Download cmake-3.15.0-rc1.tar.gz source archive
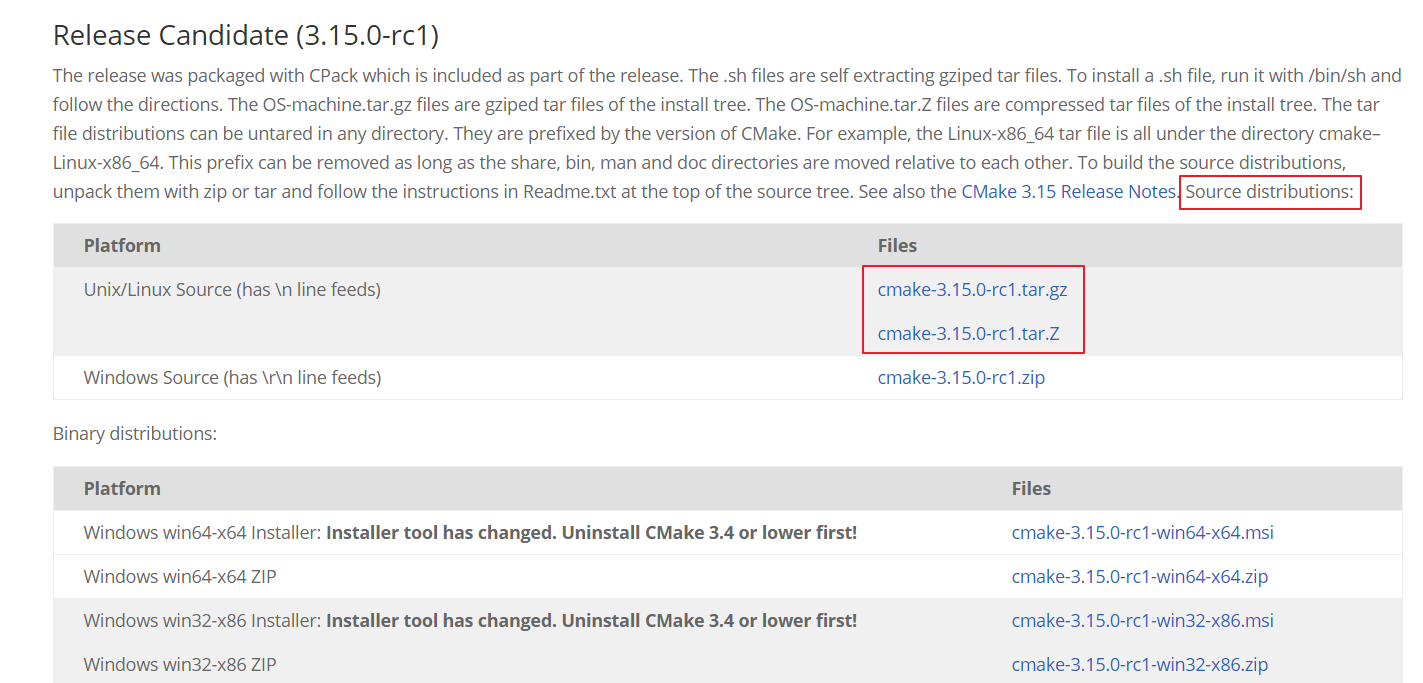This screenshot has width=1423, height=683. coord(972,289)
